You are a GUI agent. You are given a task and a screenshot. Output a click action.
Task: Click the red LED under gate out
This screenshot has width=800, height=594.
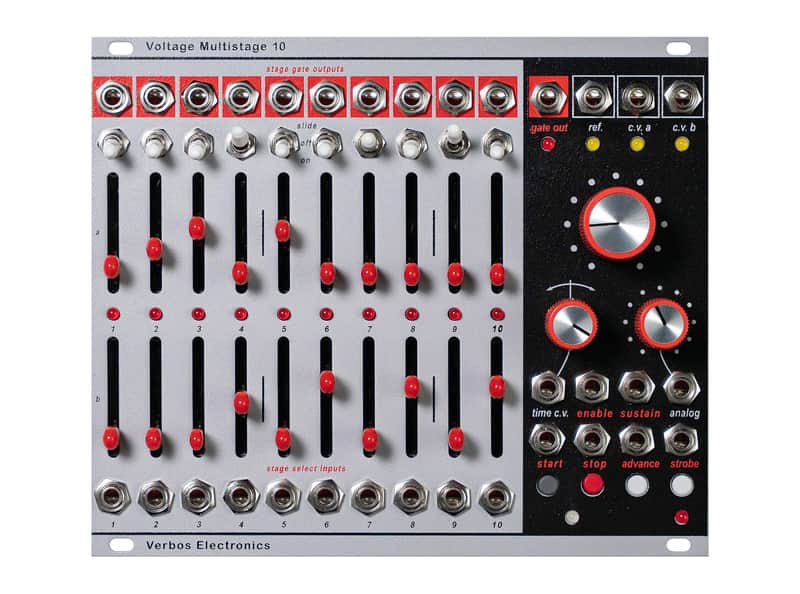pyautogui.click(x=548, y=144)
